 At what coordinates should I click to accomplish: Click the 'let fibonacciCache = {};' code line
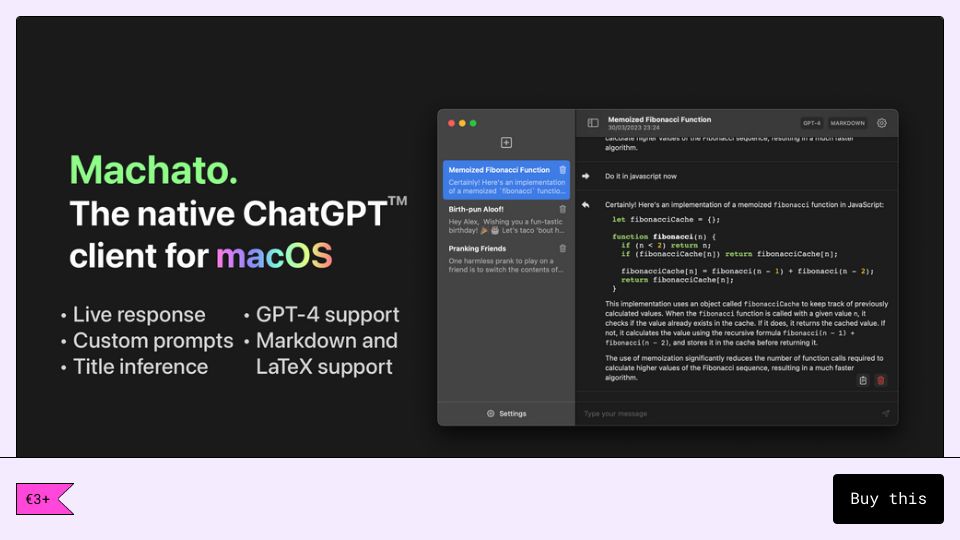(666, 219)
